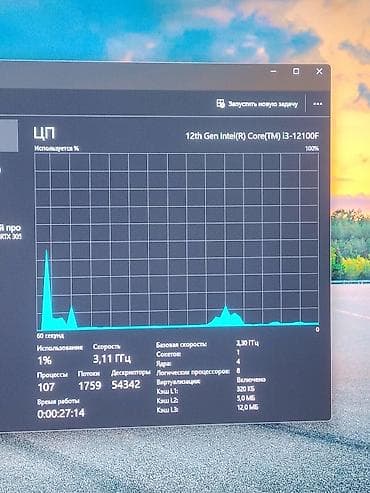The height and width of the screenshot is (493, 370).
Task: Click the 'Использование' label
Action: tap(60, 348)
